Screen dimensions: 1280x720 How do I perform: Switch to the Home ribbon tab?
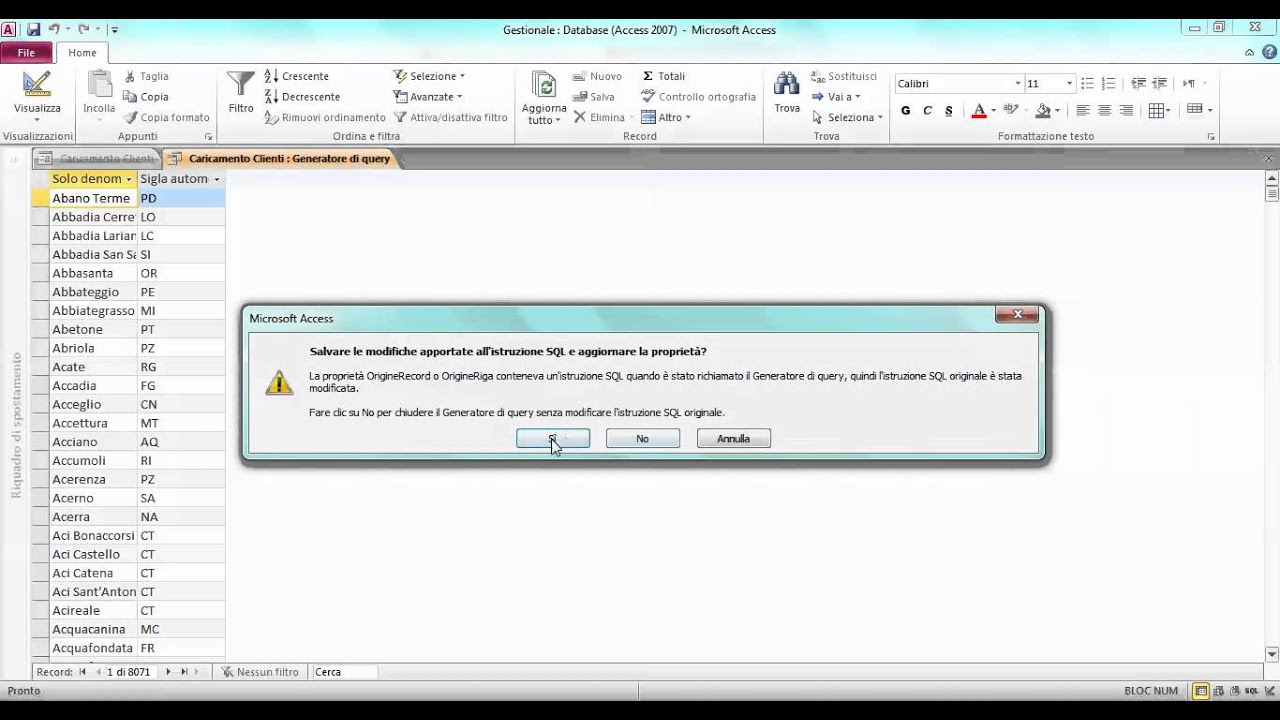click(x=82, y=53)
